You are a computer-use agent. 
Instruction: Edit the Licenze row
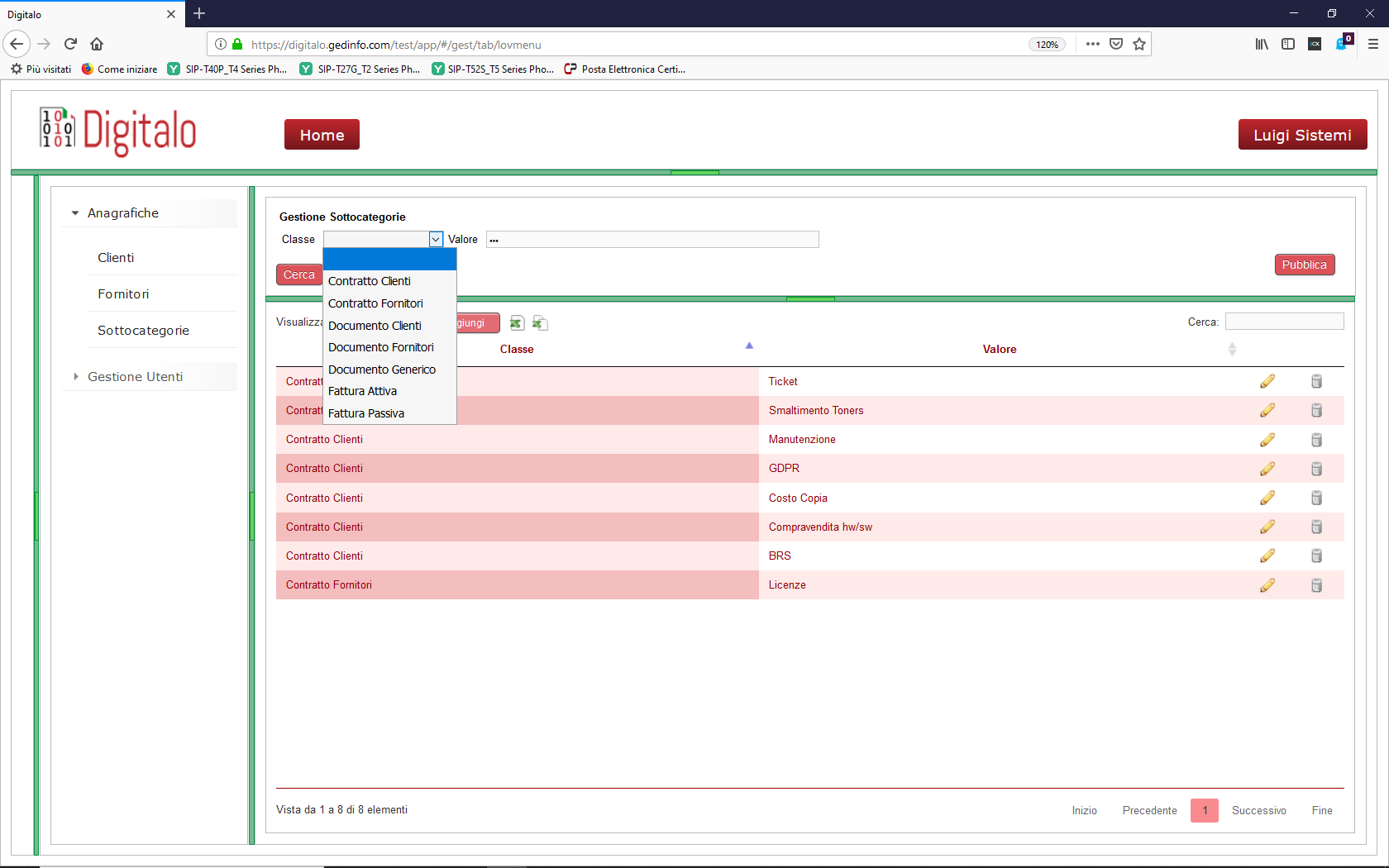point(1267,585)
